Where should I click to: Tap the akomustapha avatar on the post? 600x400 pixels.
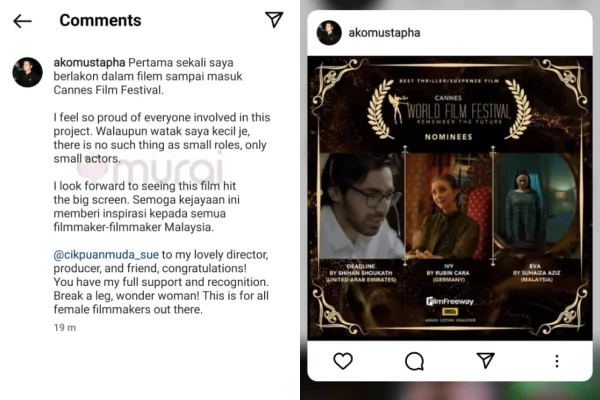point(329,33)
